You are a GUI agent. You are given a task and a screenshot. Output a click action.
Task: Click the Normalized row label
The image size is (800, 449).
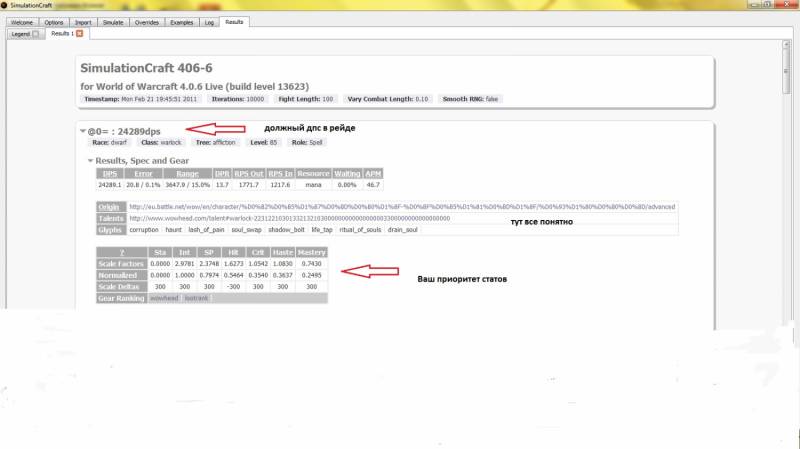click(x=122, y=275)
